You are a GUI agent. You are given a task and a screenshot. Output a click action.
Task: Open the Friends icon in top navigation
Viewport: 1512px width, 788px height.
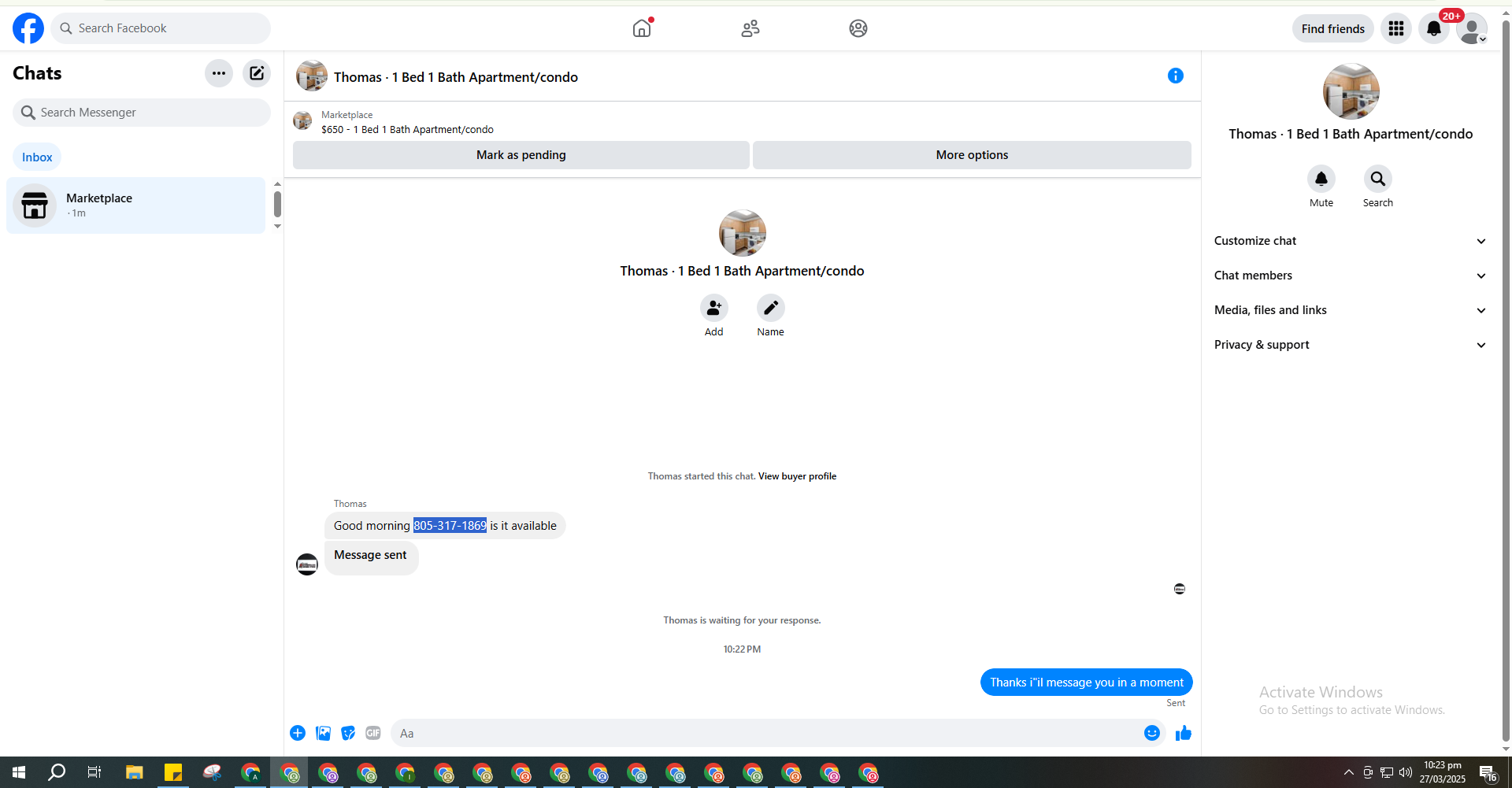coord(750,28)
